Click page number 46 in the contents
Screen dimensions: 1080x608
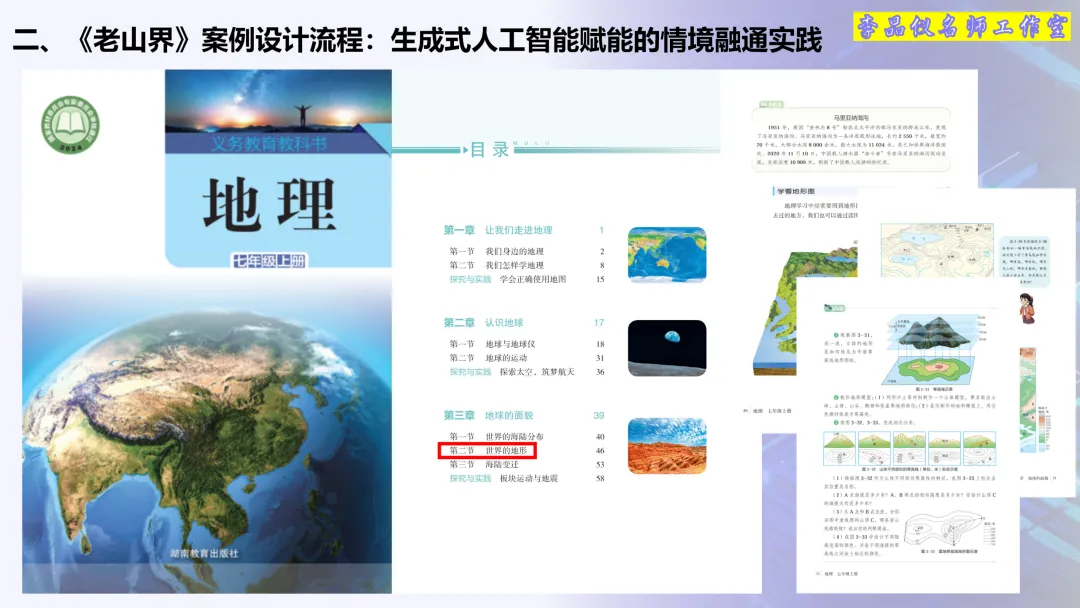click(600, 451)
